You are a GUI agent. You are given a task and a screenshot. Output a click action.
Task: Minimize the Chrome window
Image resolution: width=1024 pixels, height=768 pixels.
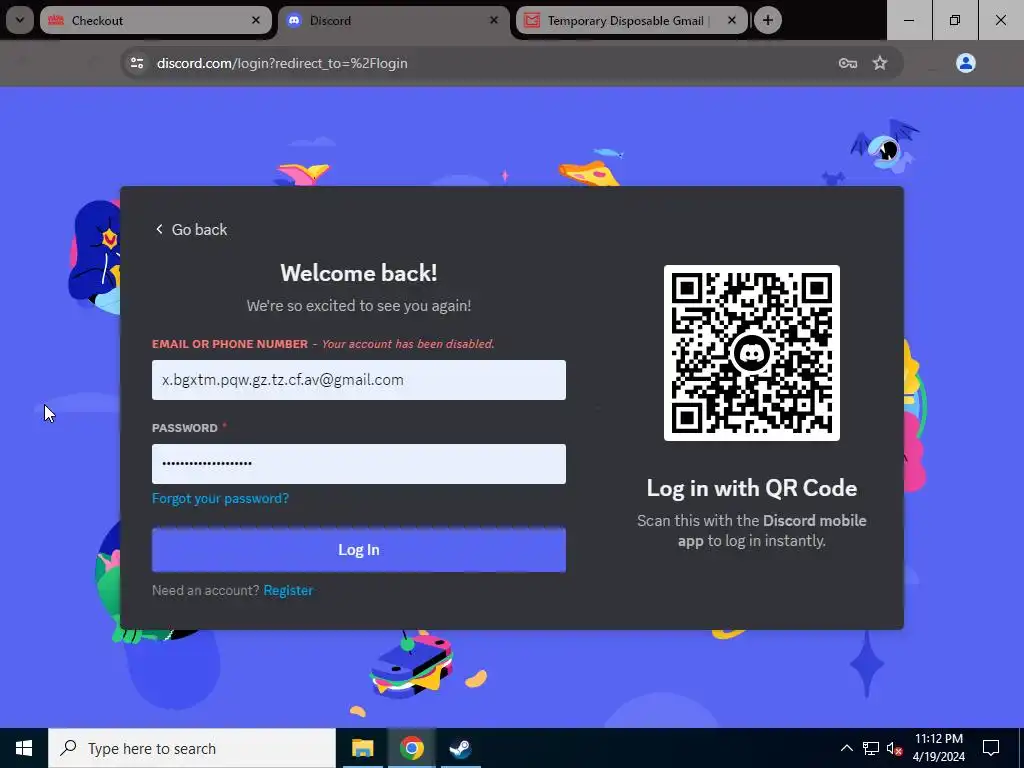[909, 20]
